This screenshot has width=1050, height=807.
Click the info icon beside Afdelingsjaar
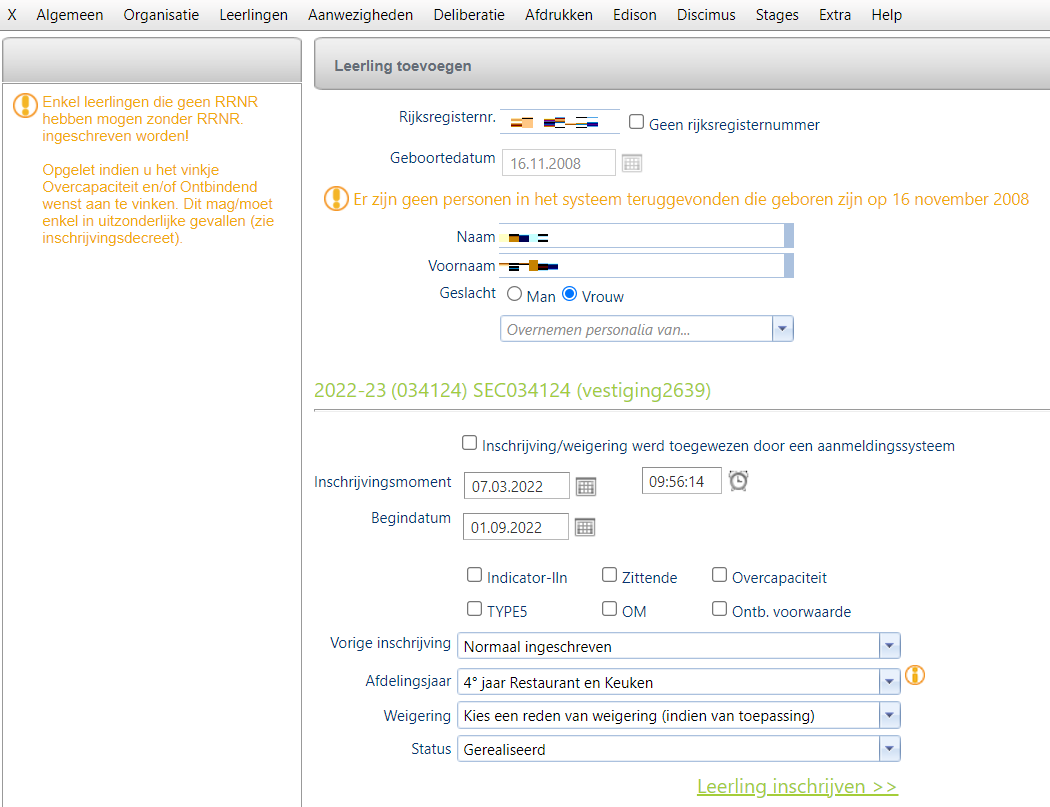click(x=915, y=675)
